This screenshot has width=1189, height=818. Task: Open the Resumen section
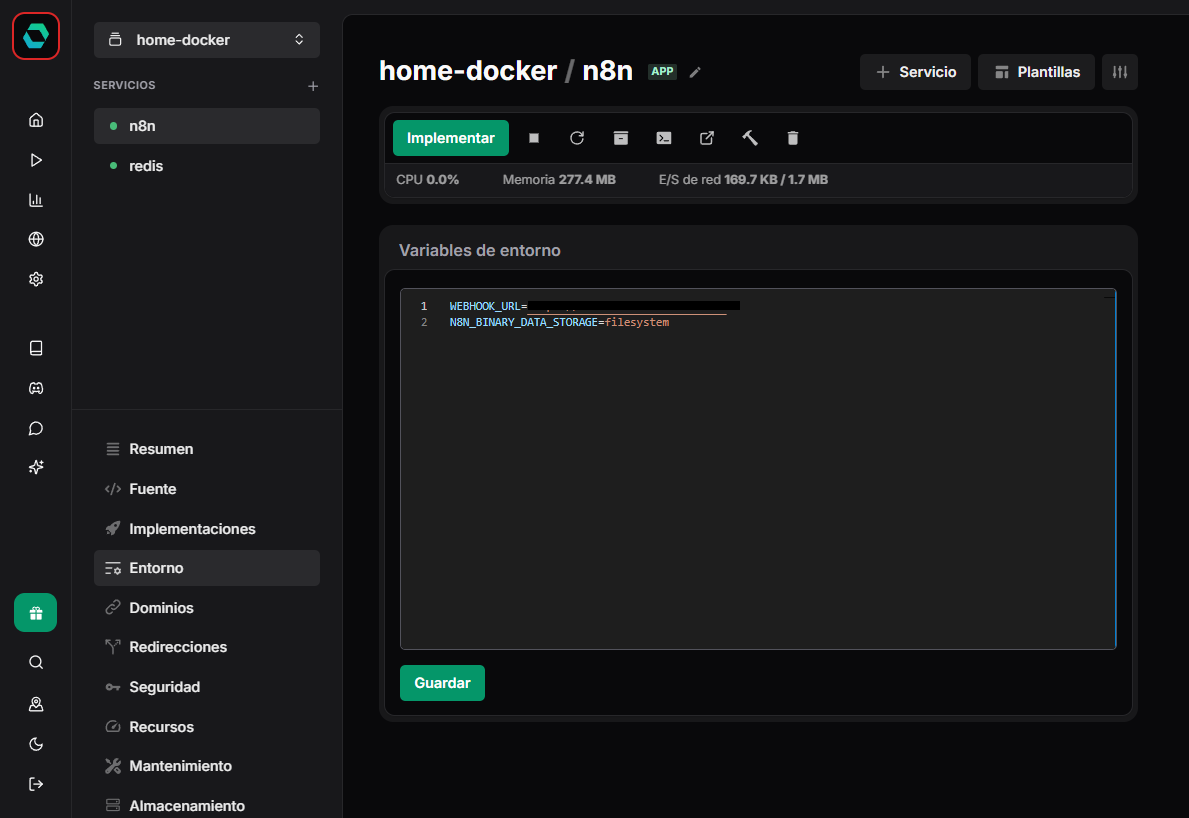207,449
